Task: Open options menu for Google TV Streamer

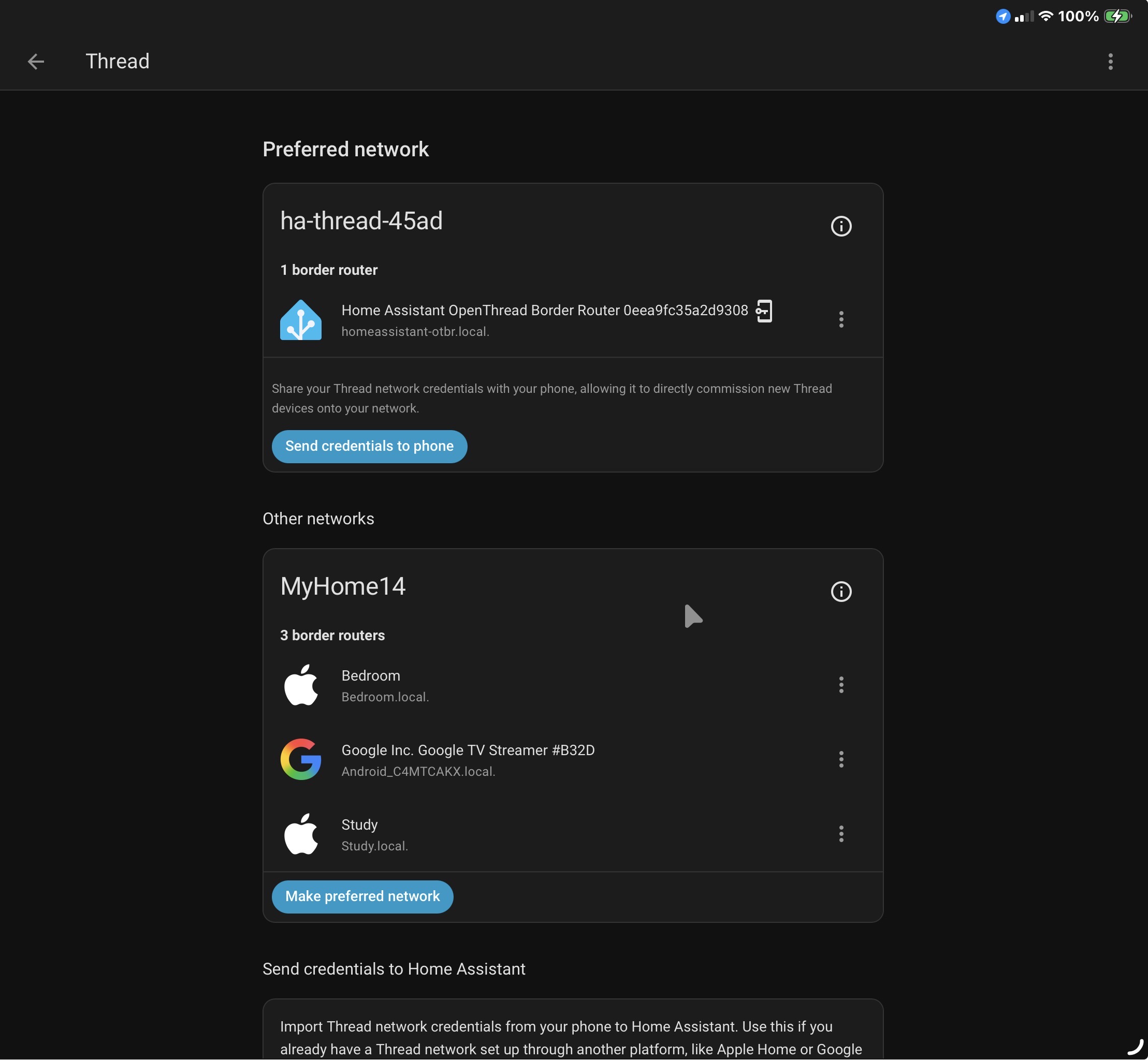Action: pos(841,759)
